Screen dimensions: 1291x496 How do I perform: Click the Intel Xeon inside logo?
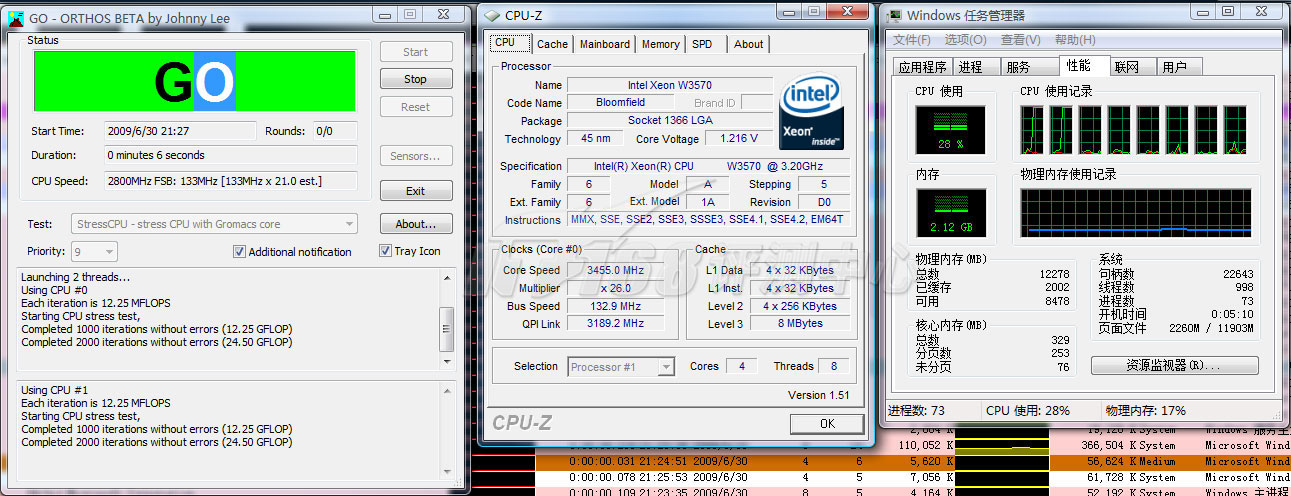(x=810, y=112)
